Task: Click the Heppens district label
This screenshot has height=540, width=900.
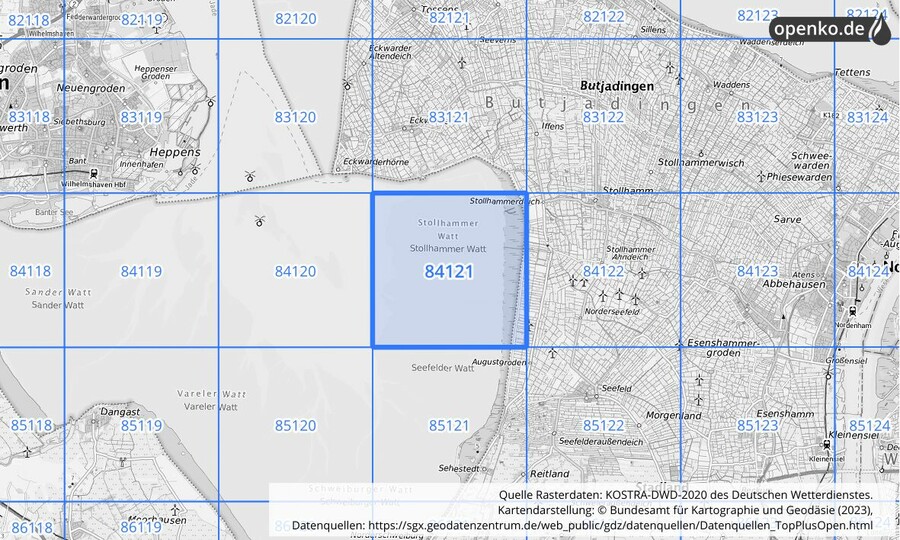Action: (174, 153)
